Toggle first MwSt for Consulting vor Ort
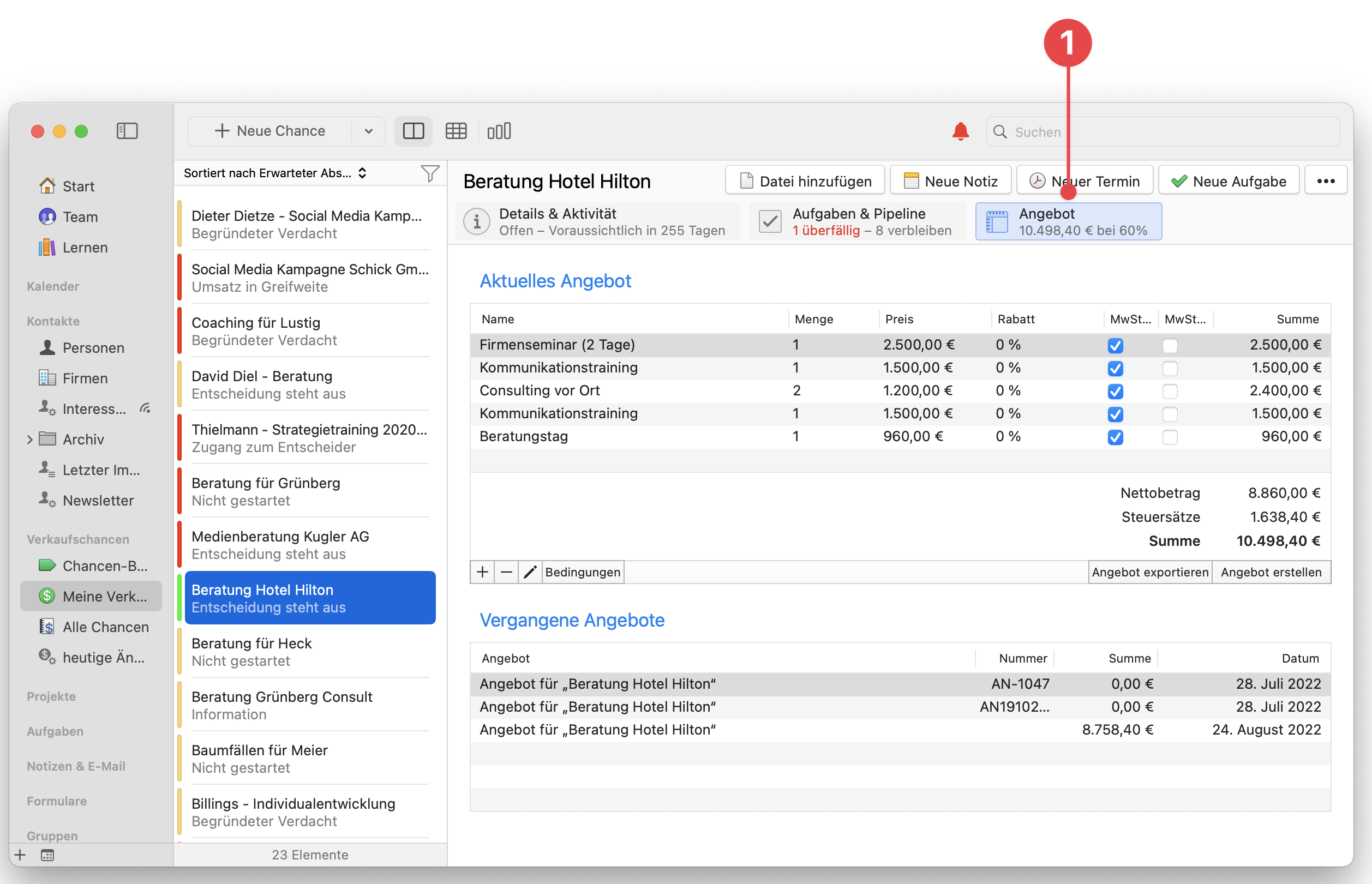The width and height of the screenshot is (1372, 884). click(x=1115, y=392)
